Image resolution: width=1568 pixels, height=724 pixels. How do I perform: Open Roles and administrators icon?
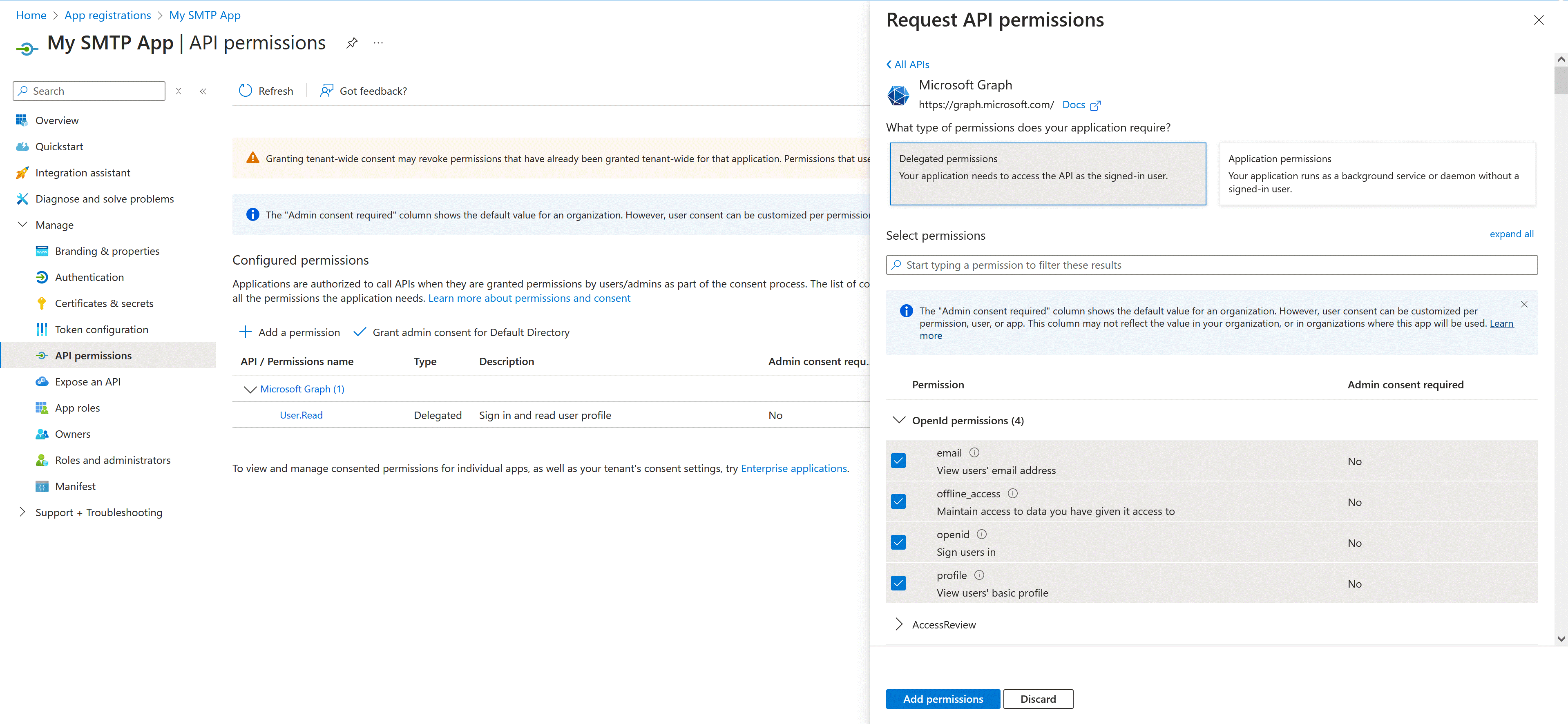pos(41,460)
